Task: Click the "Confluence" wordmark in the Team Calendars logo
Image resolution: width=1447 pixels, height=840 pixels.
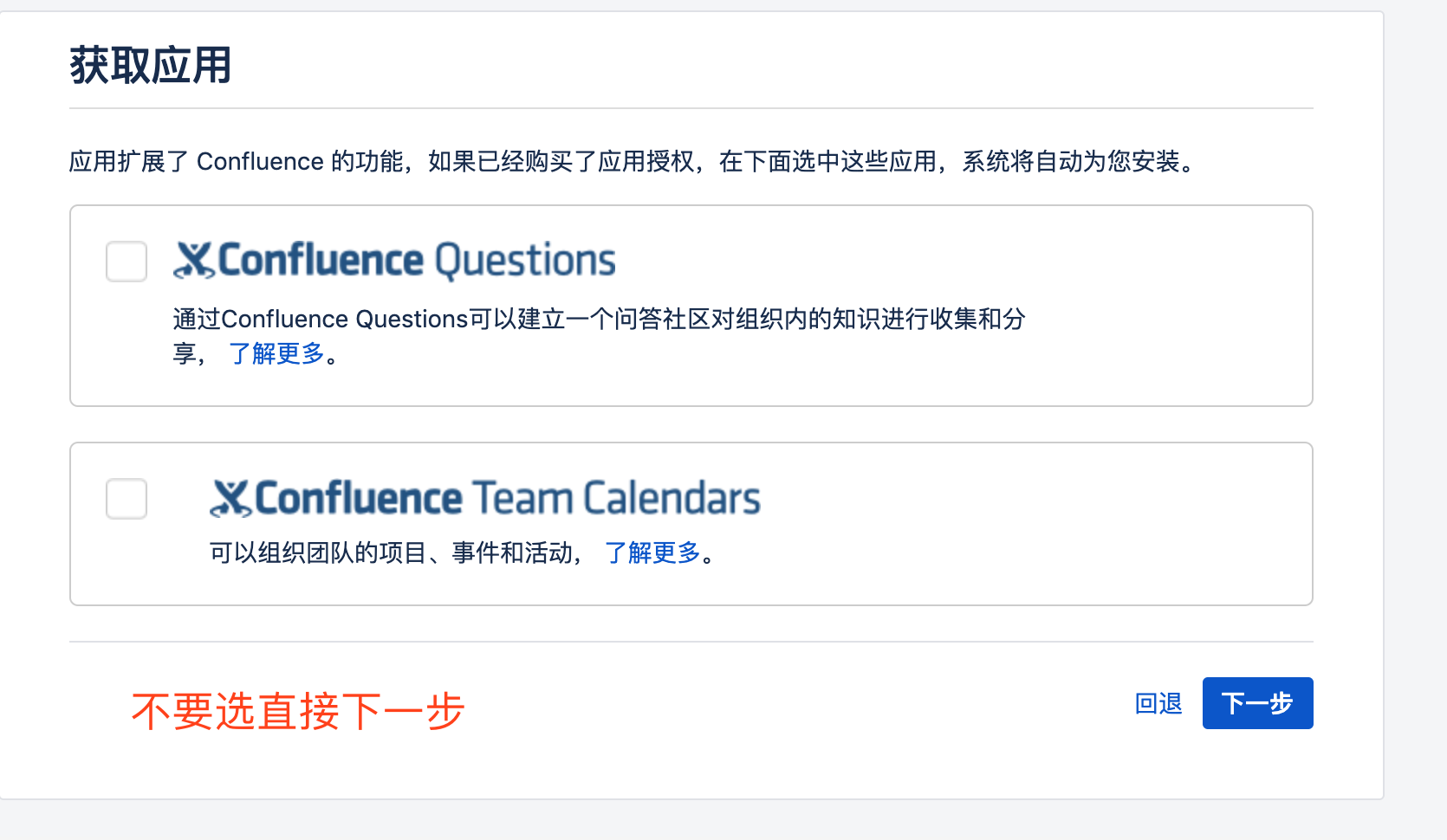Action: click(x=359, y=498)
